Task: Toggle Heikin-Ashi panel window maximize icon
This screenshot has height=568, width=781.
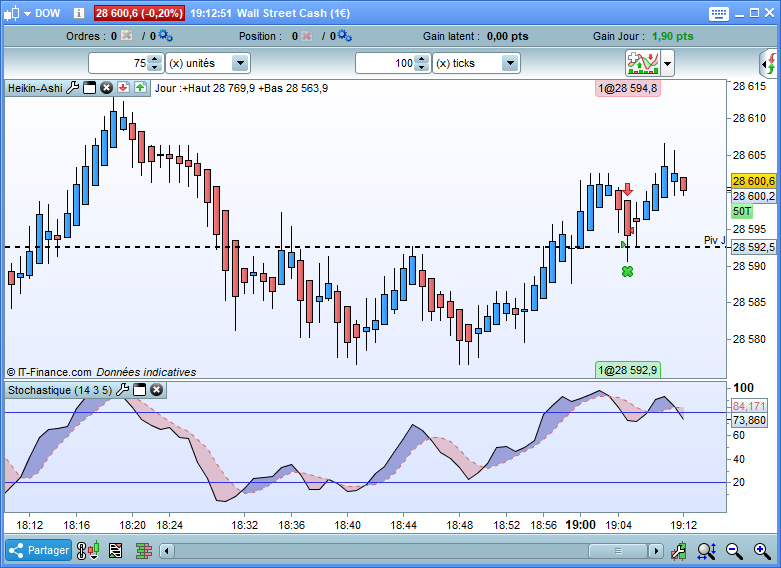Action: [90, 88]
